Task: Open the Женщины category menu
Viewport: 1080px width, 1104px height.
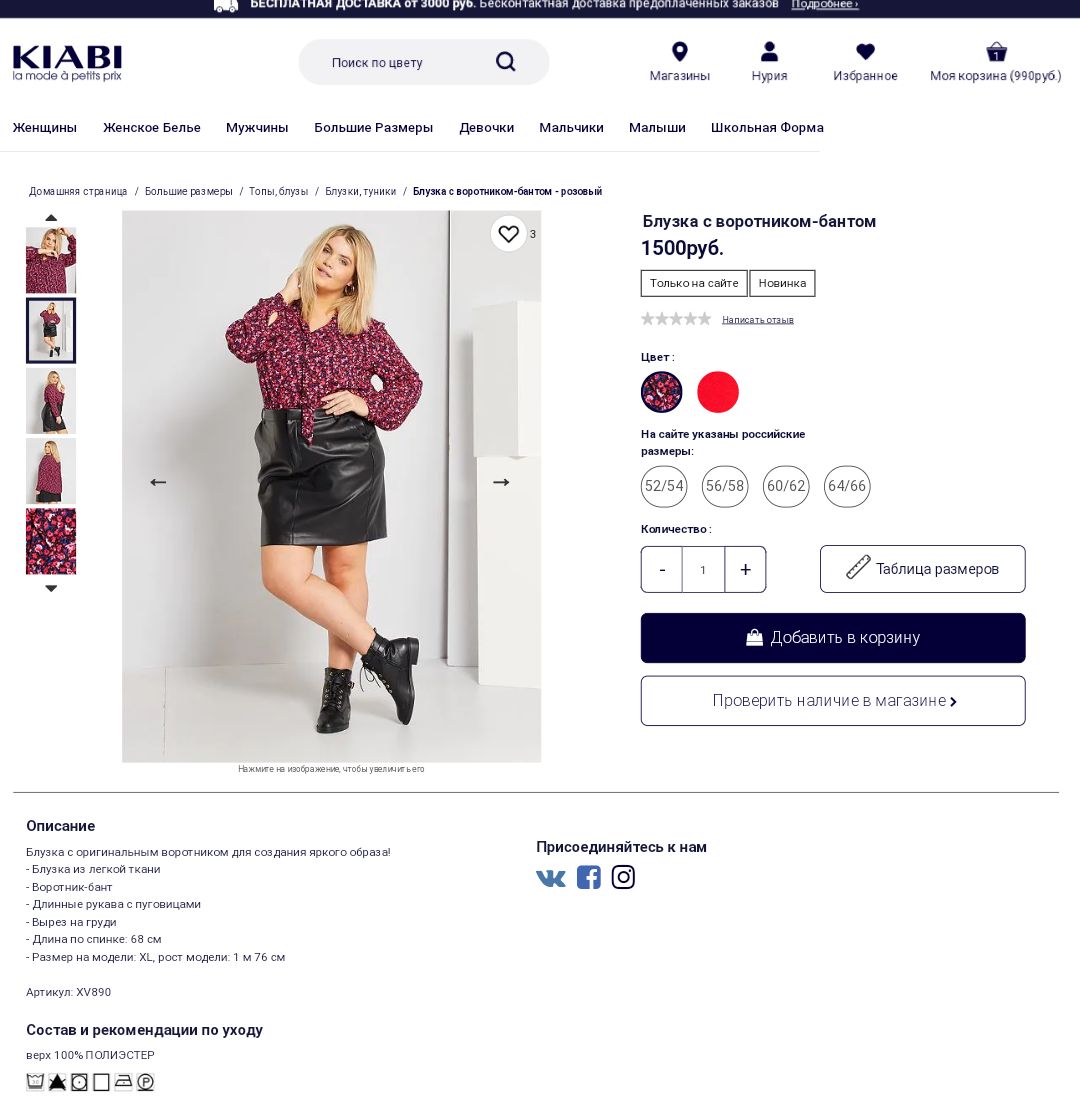Action: pos(44,127)
